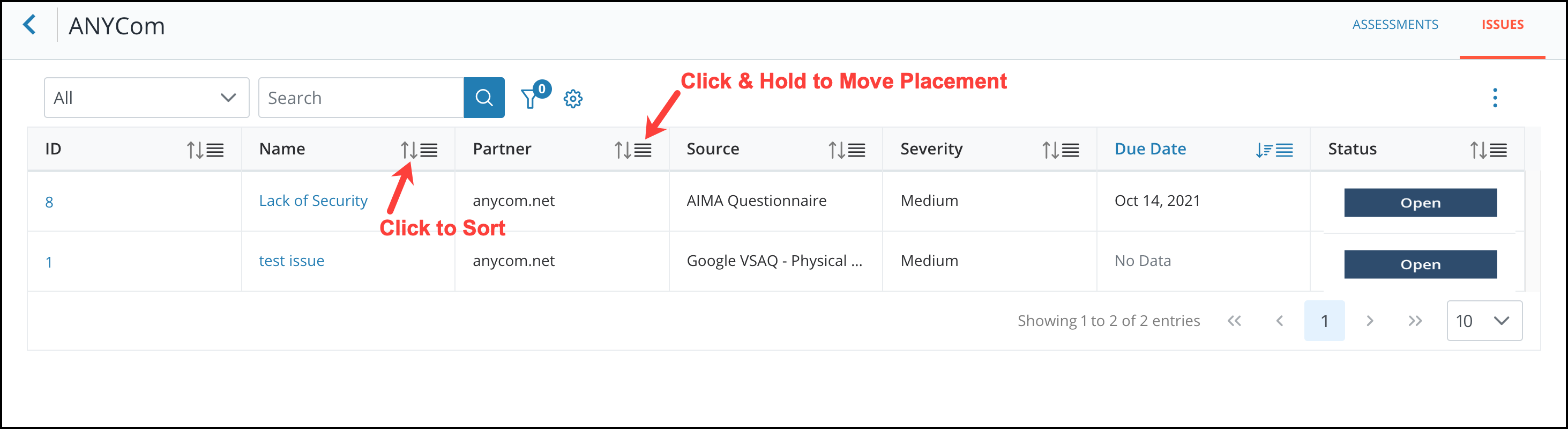Select the Issues tab
The width and height of the screenshot is (1568, 429).
coord(1502,24)
